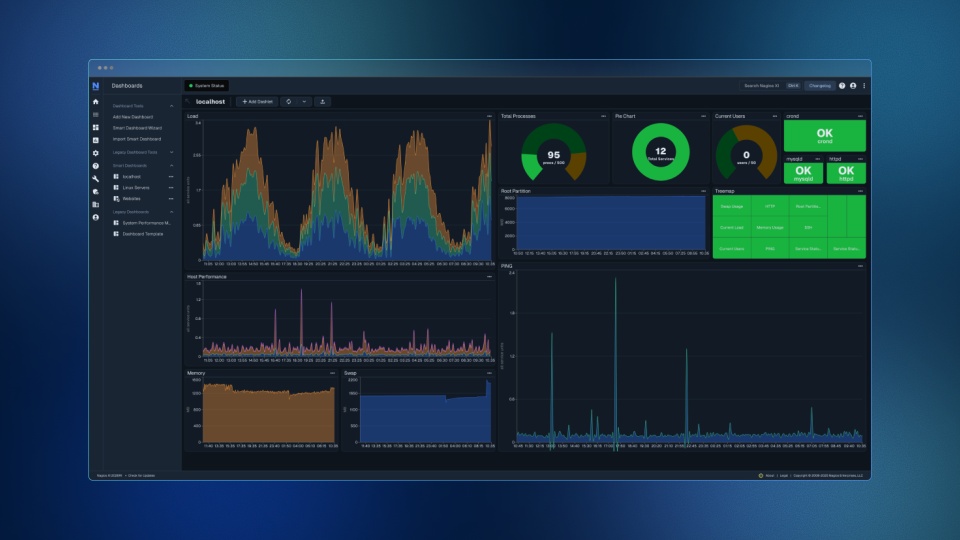Open options menu of the crond dashlet
960x540 pixels.
[x=860, y=116]
